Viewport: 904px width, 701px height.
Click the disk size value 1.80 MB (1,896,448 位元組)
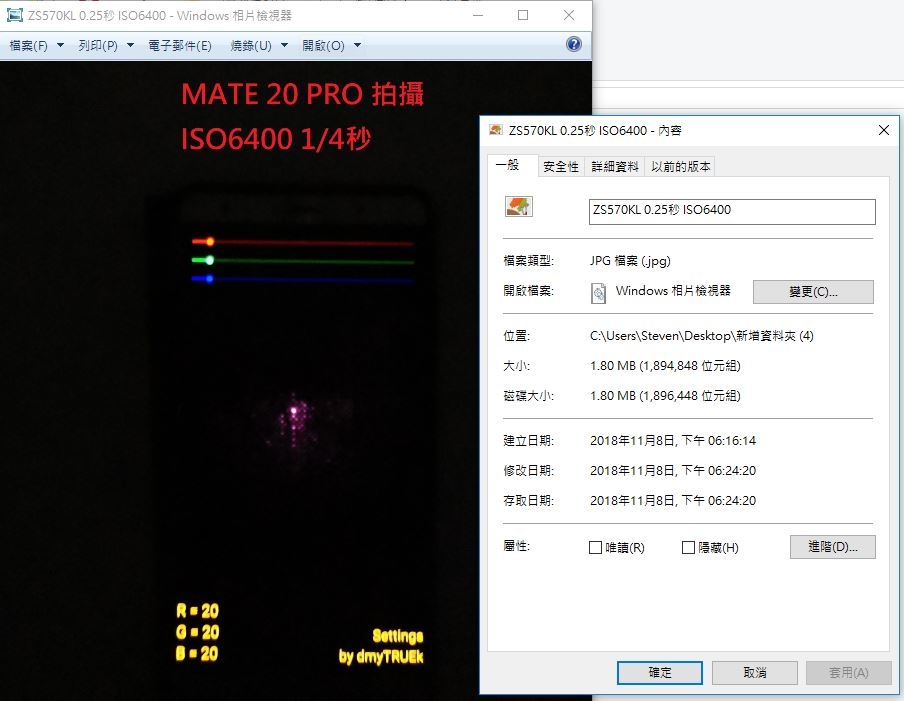click(665, 395)
